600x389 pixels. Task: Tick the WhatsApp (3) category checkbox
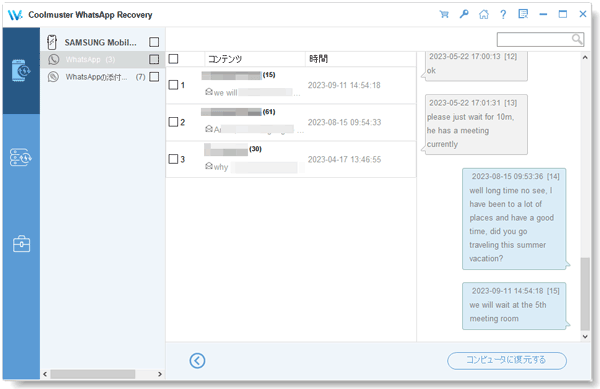point(154,59)
